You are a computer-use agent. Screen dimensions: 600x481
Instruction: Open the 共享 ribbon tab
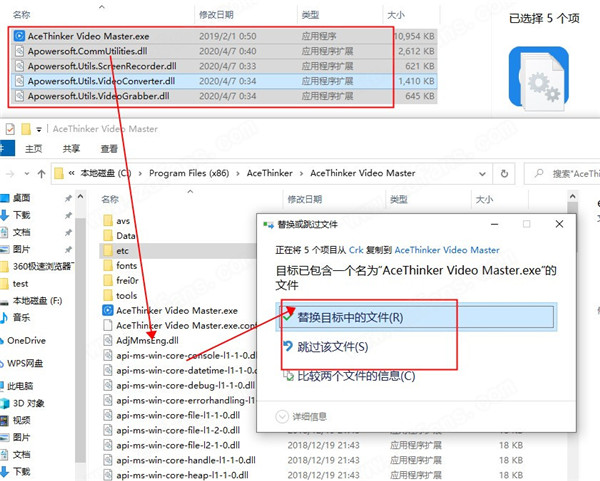pos(71,148)
